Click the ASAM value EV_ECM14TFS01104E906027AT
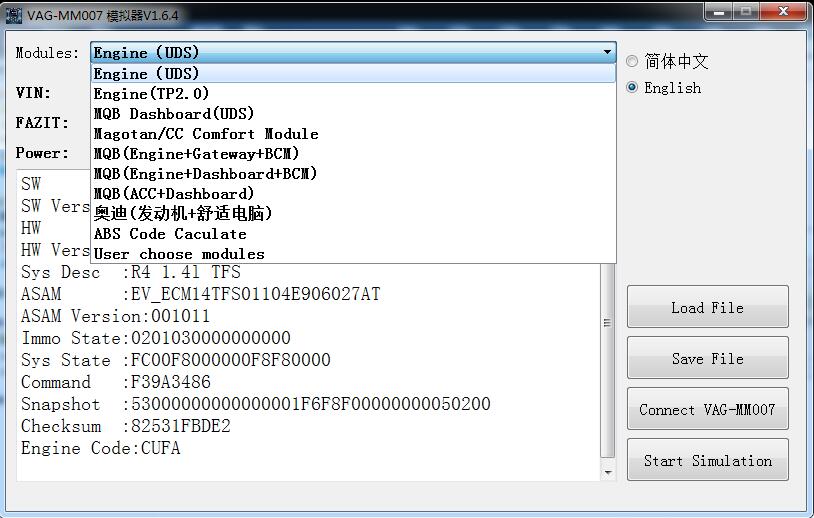The width and height of the screenshot is (814, 518). (255, 294)
